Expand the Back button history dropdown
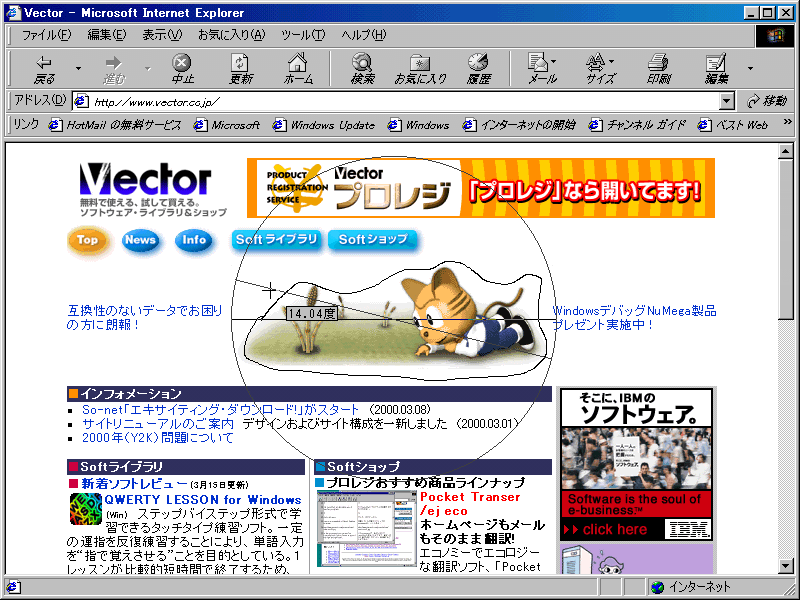Screen dimensions: 800x600 click(78, 68)
